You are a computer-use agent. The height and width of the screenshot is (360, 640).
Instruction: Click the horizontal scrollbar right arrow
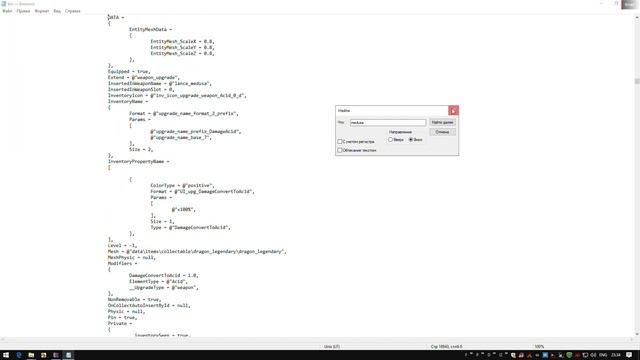631,340
